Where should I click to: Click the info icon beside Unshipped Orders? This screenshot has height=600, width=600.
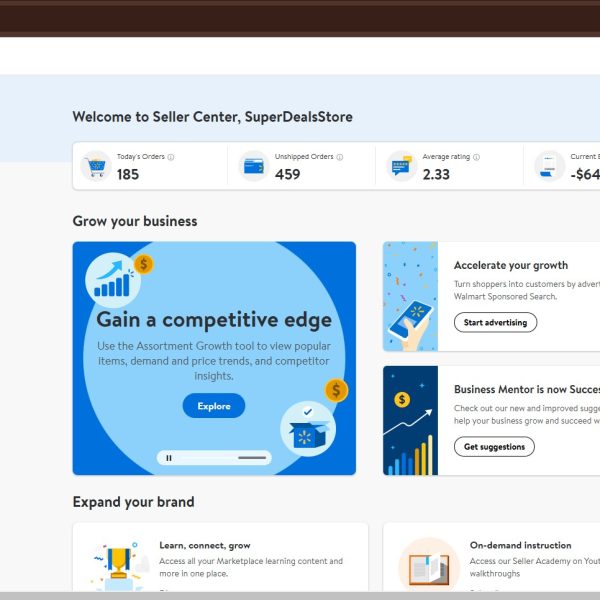point(340,157)
